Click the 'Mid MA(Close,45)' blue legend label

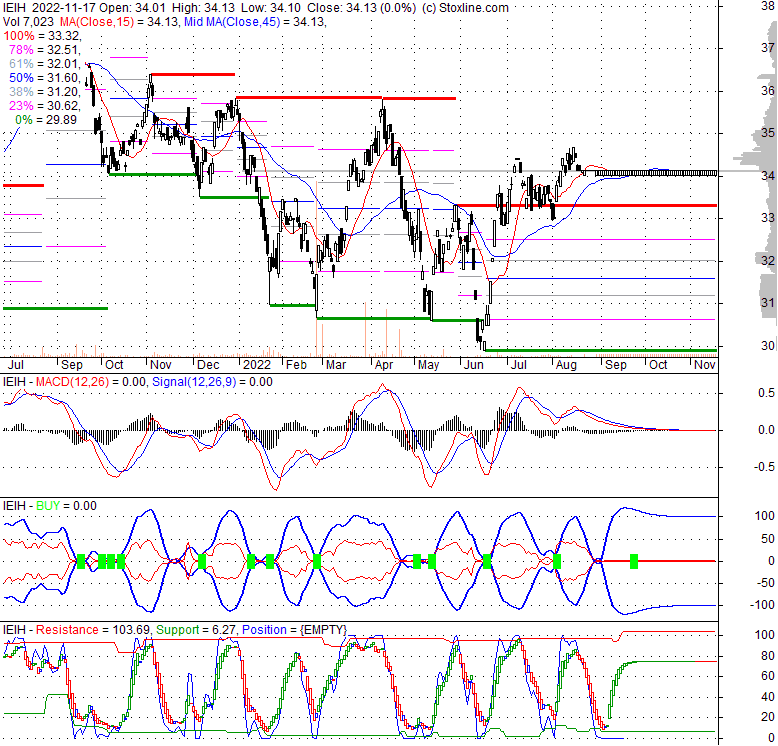point(230,22)
